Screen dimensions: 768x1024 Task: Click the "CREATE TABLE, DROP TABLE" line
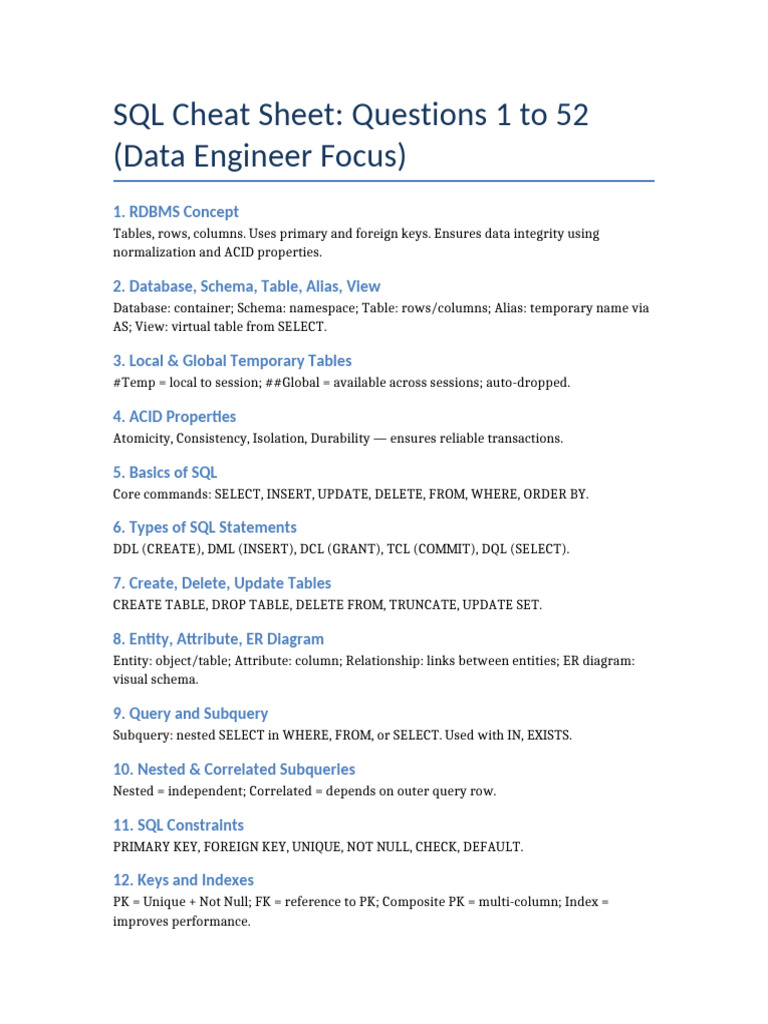click(327, 605)
